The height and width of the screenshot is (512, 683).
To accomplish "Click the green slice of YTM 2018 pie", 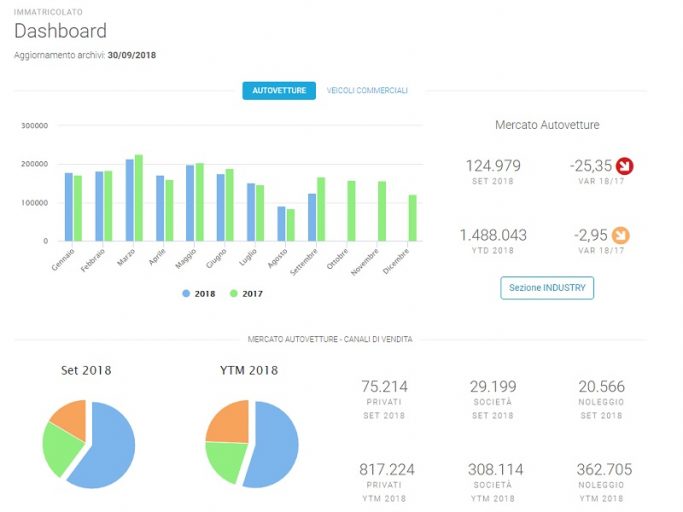I will 227,460.
